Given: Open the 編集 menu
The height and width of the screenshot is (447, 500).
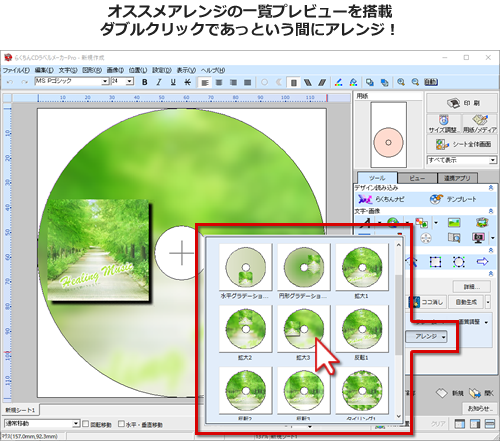Looking at the screenshot, I should point(44,70).
